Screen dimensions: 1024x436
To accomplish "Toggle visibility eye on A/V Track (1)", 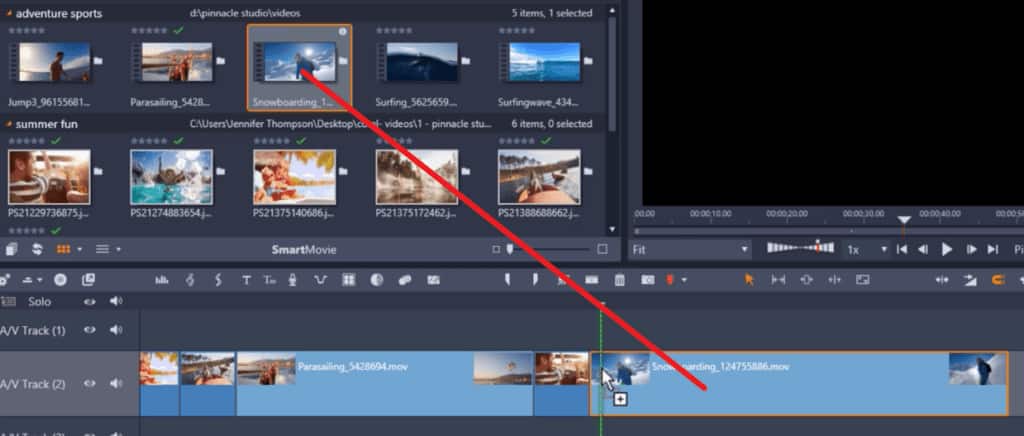I will (90, 329).
